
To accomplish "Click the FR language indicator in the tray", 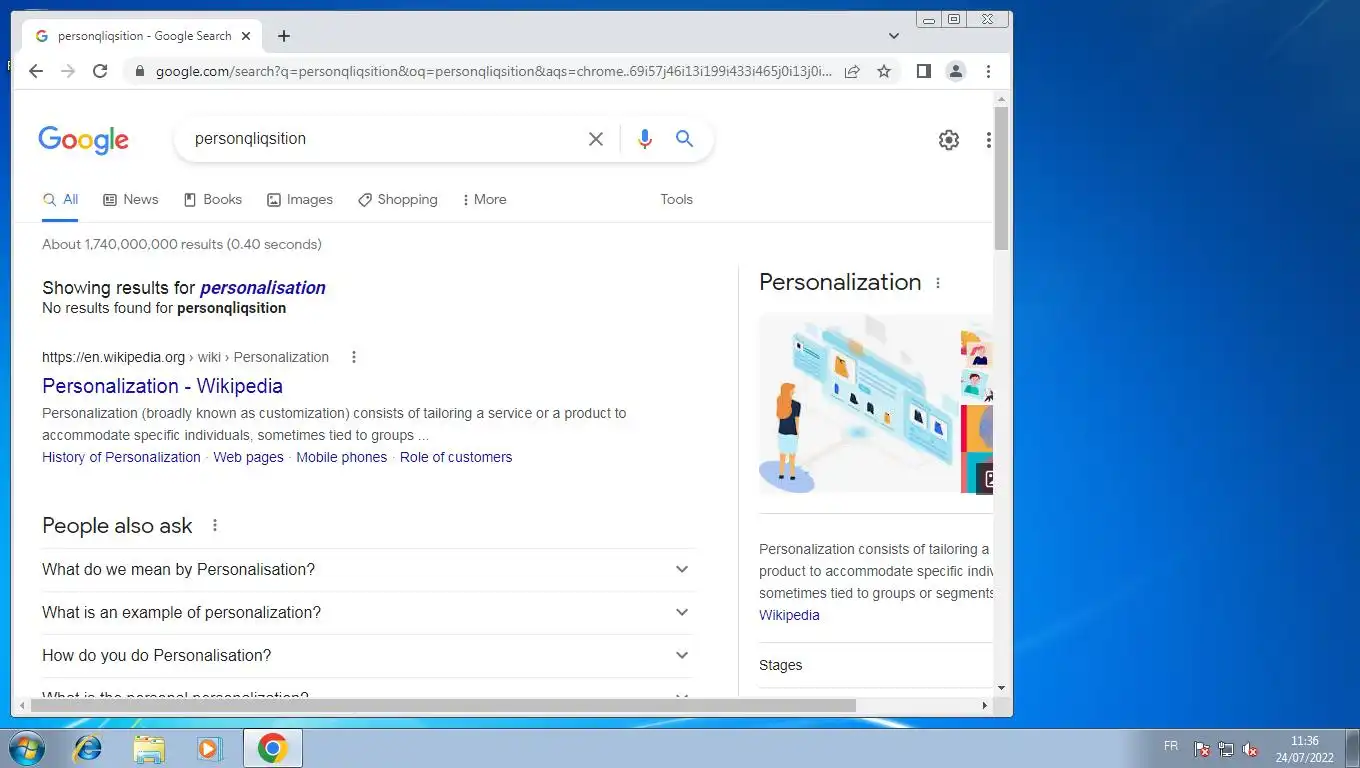I will click(x=1171, y=746).
